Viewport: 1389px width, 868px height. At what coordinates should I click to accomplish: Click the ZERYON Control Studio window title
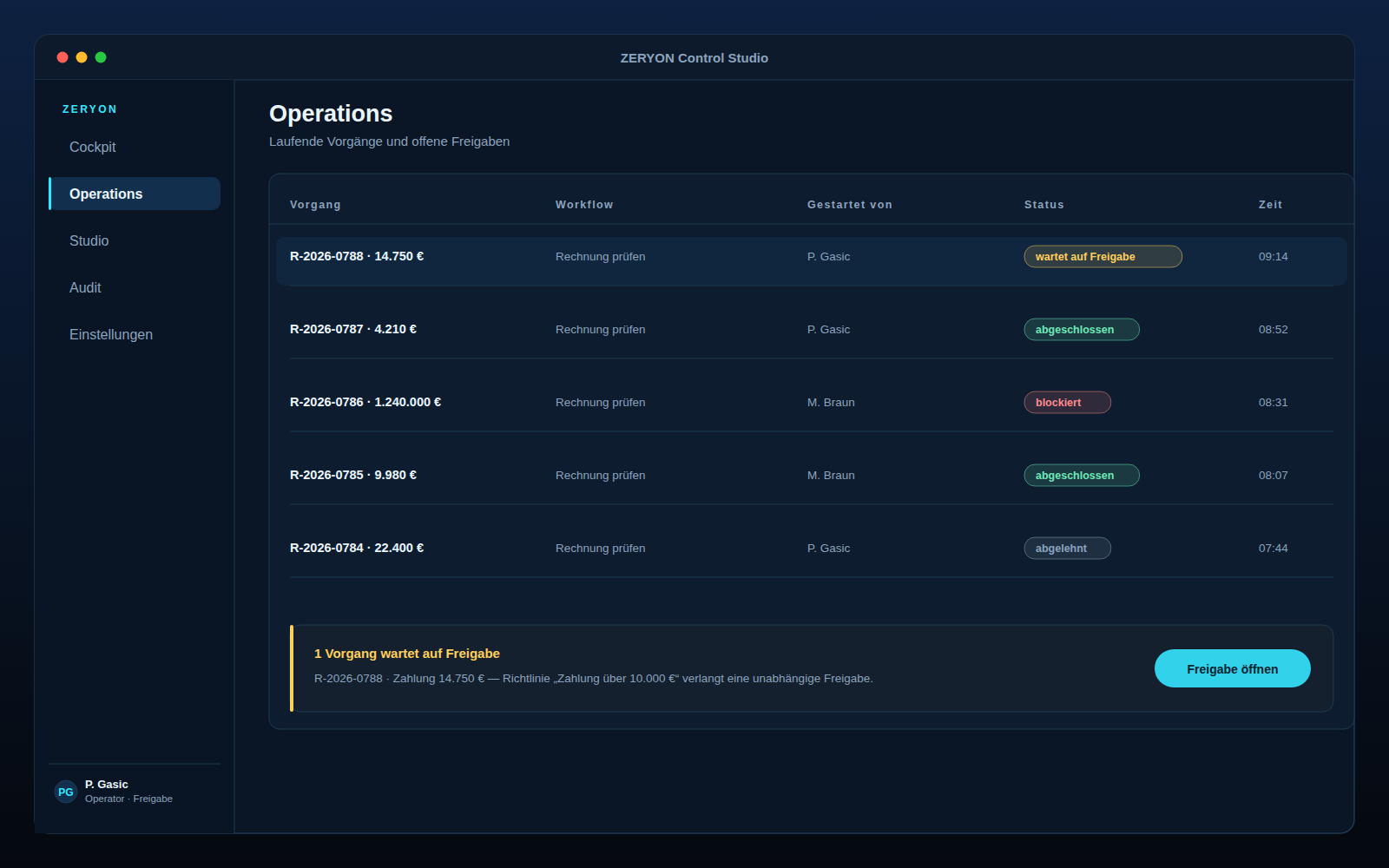(x=694, y=58)
